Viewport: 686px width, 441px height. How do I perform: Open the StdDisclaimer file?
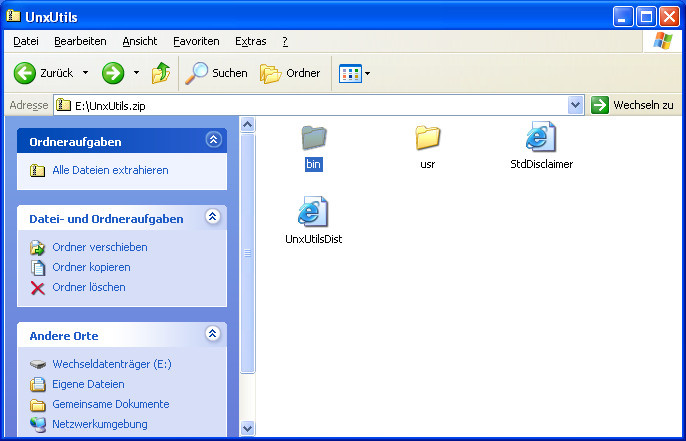point(541,139)
